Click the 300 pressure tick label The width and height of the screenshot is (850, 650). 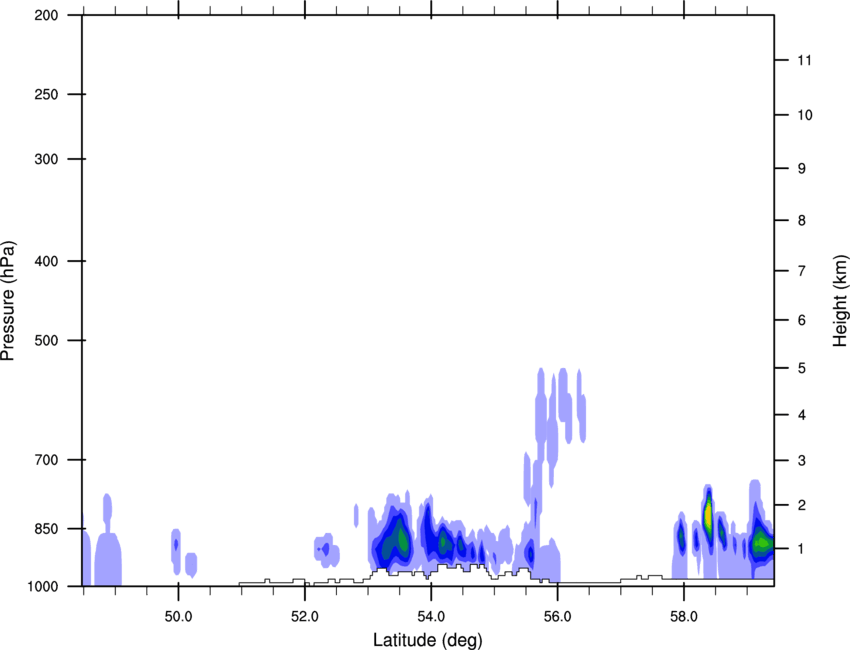(x=46, y=159)
